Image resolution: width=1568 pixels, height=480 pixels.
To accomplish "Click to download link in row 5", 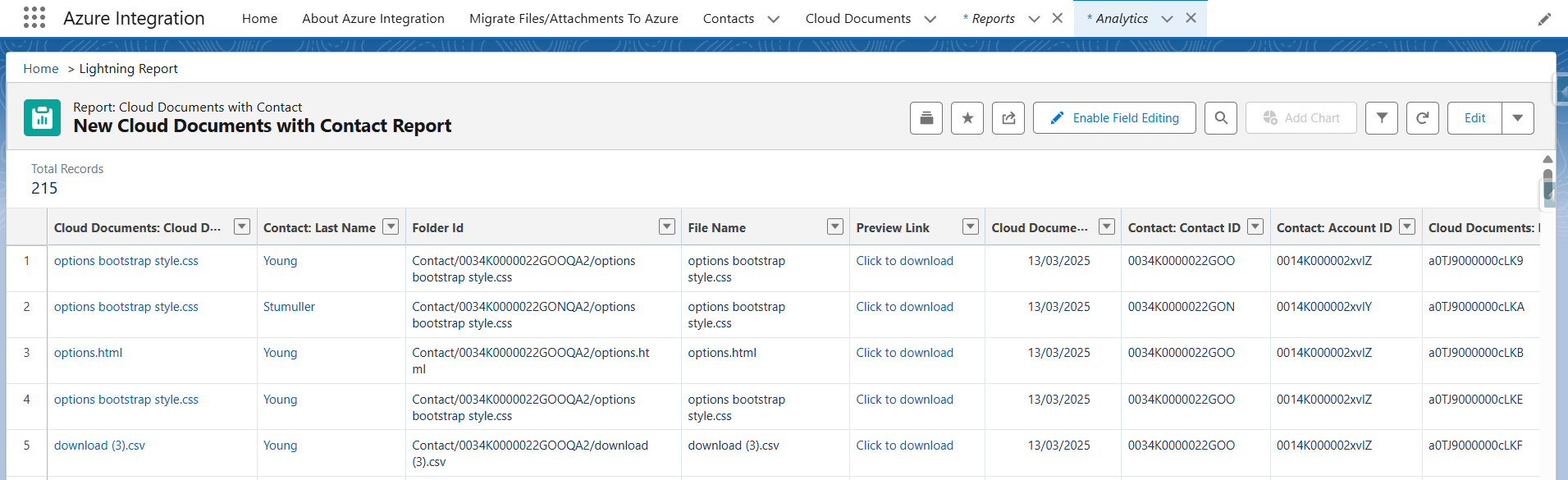I will [x=904, y=446].
